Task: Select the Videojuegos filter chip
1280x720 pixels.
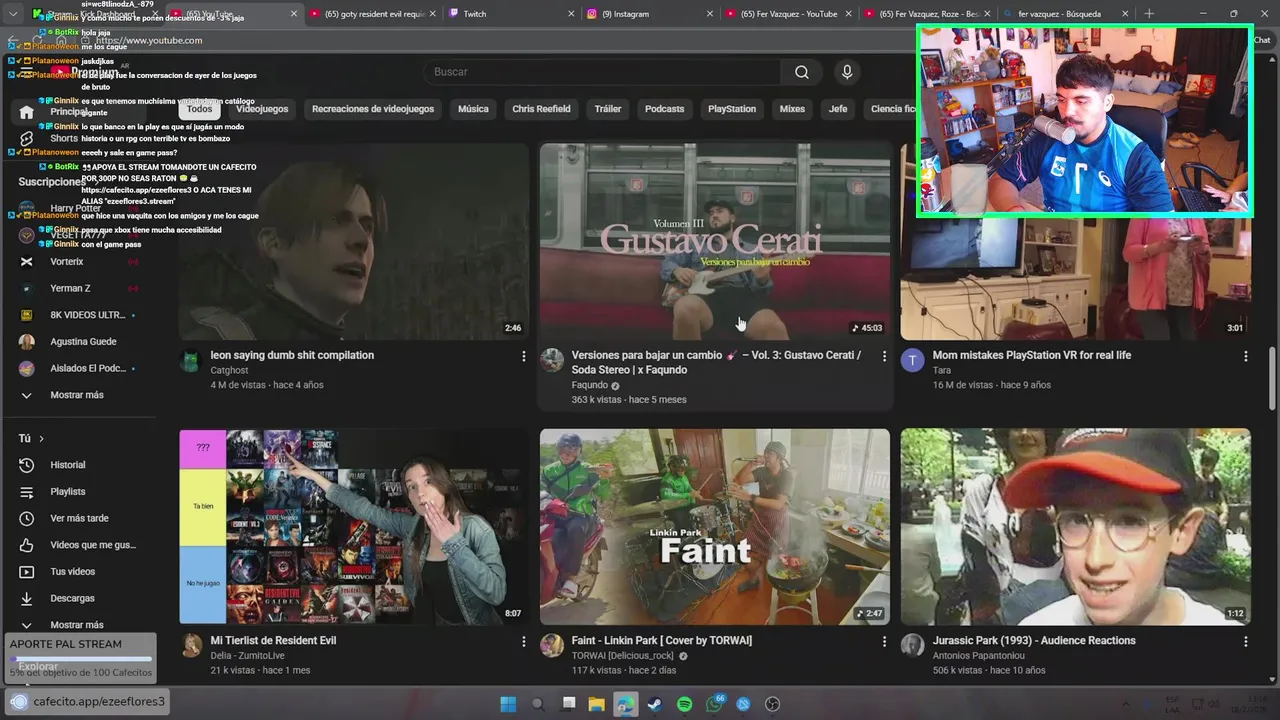Action: click(x=262, y=109)
